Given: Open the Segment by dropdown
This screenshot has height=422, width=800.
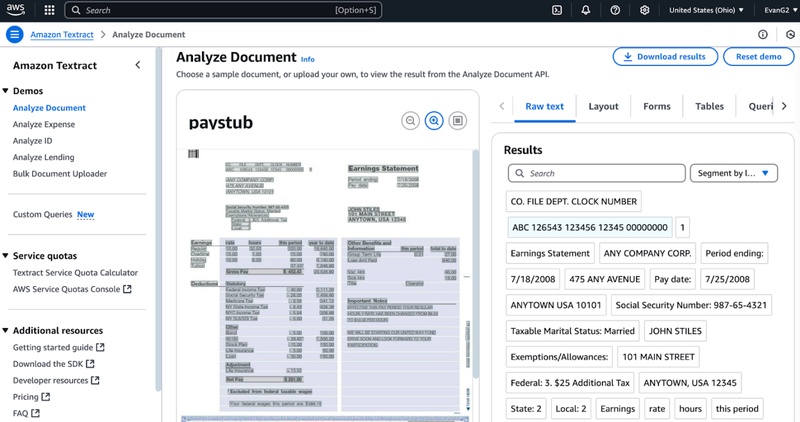Looking at the screenshot, I should click(733, 173).
